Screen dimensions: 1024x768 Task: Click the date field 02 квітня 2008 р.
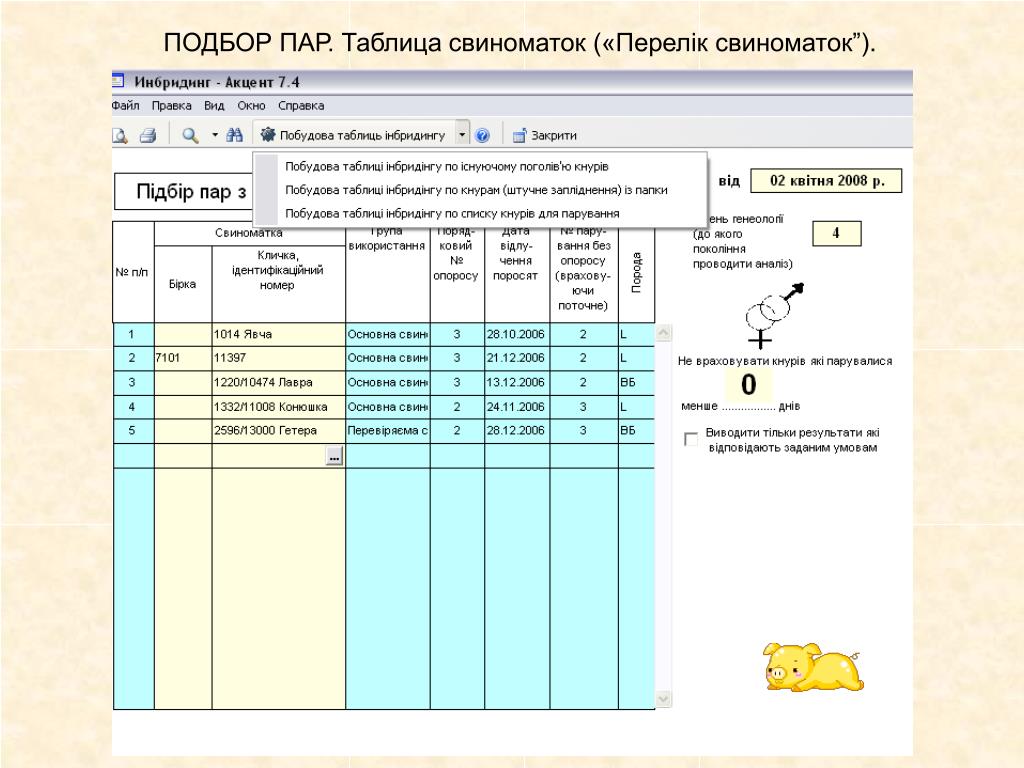[x=826, y=181]
